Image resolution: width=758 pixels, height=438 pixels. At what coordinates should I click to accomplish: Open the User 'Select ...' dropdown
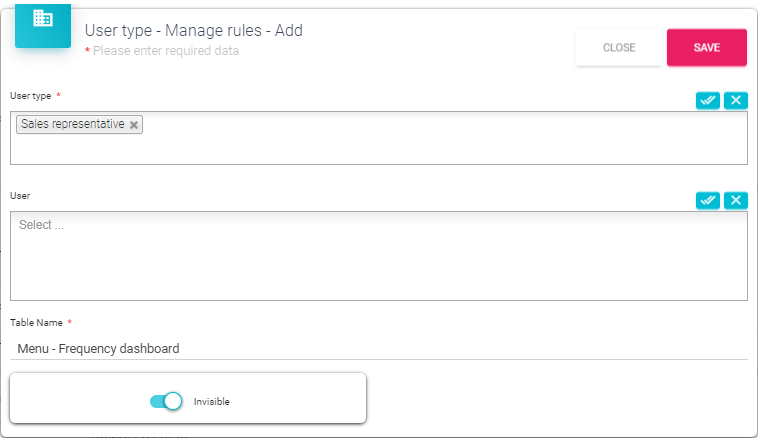378,255
